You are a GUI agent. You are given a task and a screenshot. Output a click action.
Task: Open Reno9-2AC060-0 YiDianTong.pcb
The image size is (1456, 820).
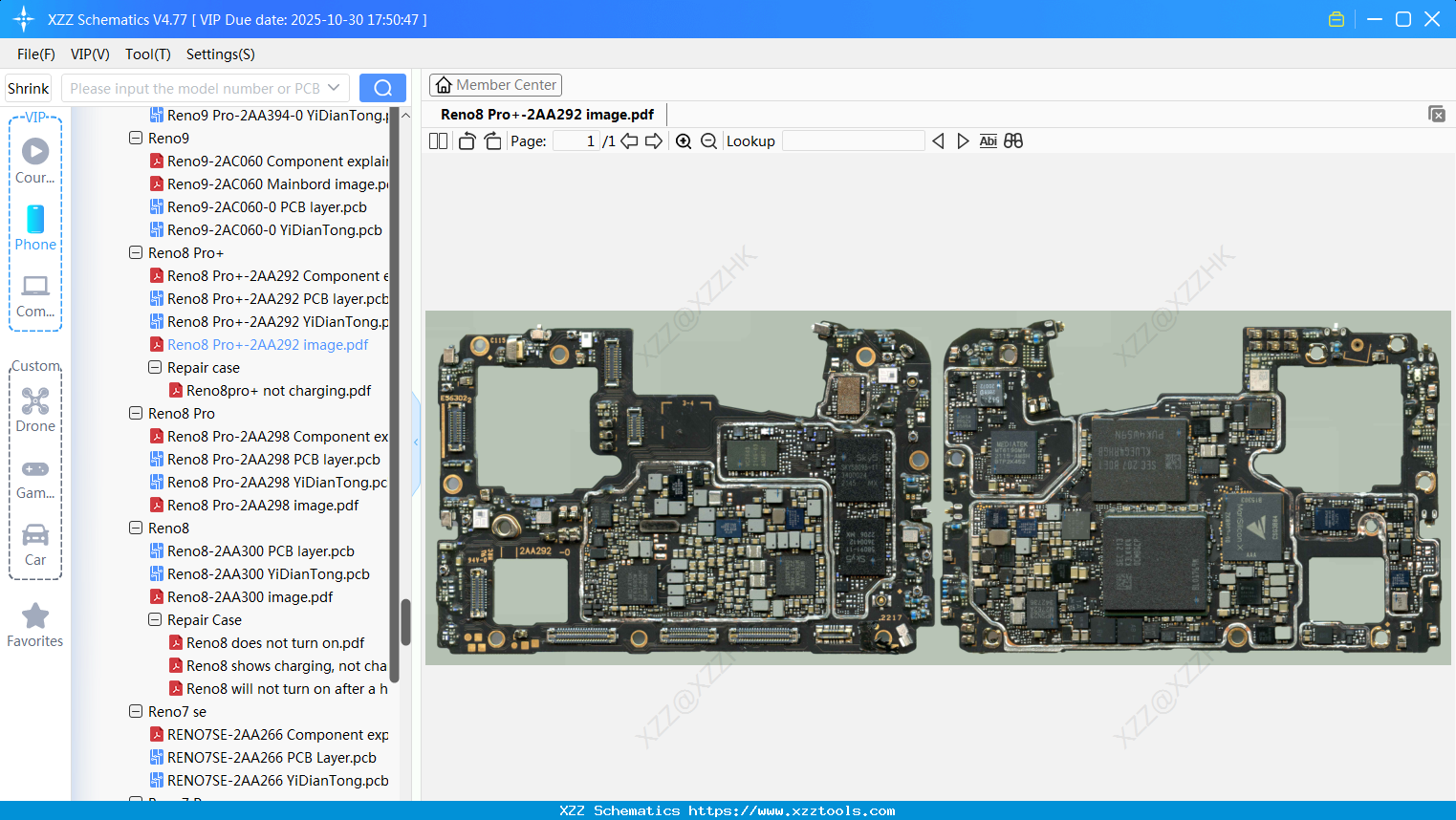point(266,230)
